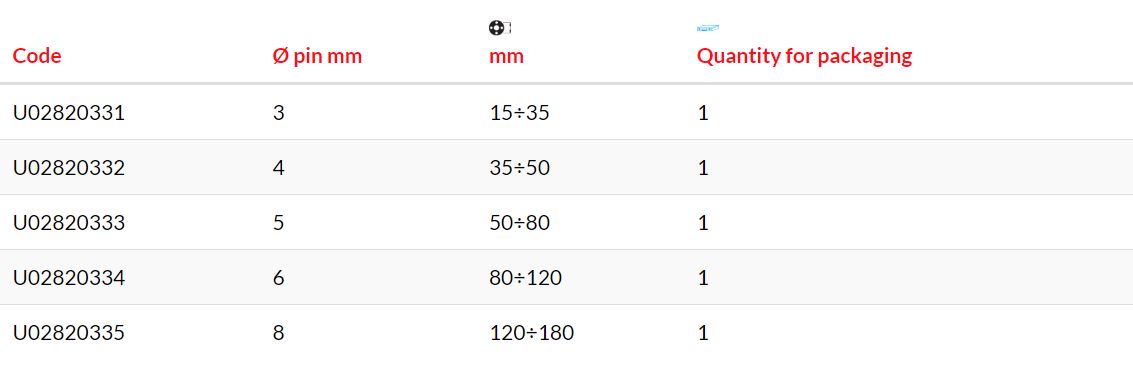Viewport: 1133px width, 368px height.
Task: Click quantity value in U02820333 row
Action: [x=703, y=223]
